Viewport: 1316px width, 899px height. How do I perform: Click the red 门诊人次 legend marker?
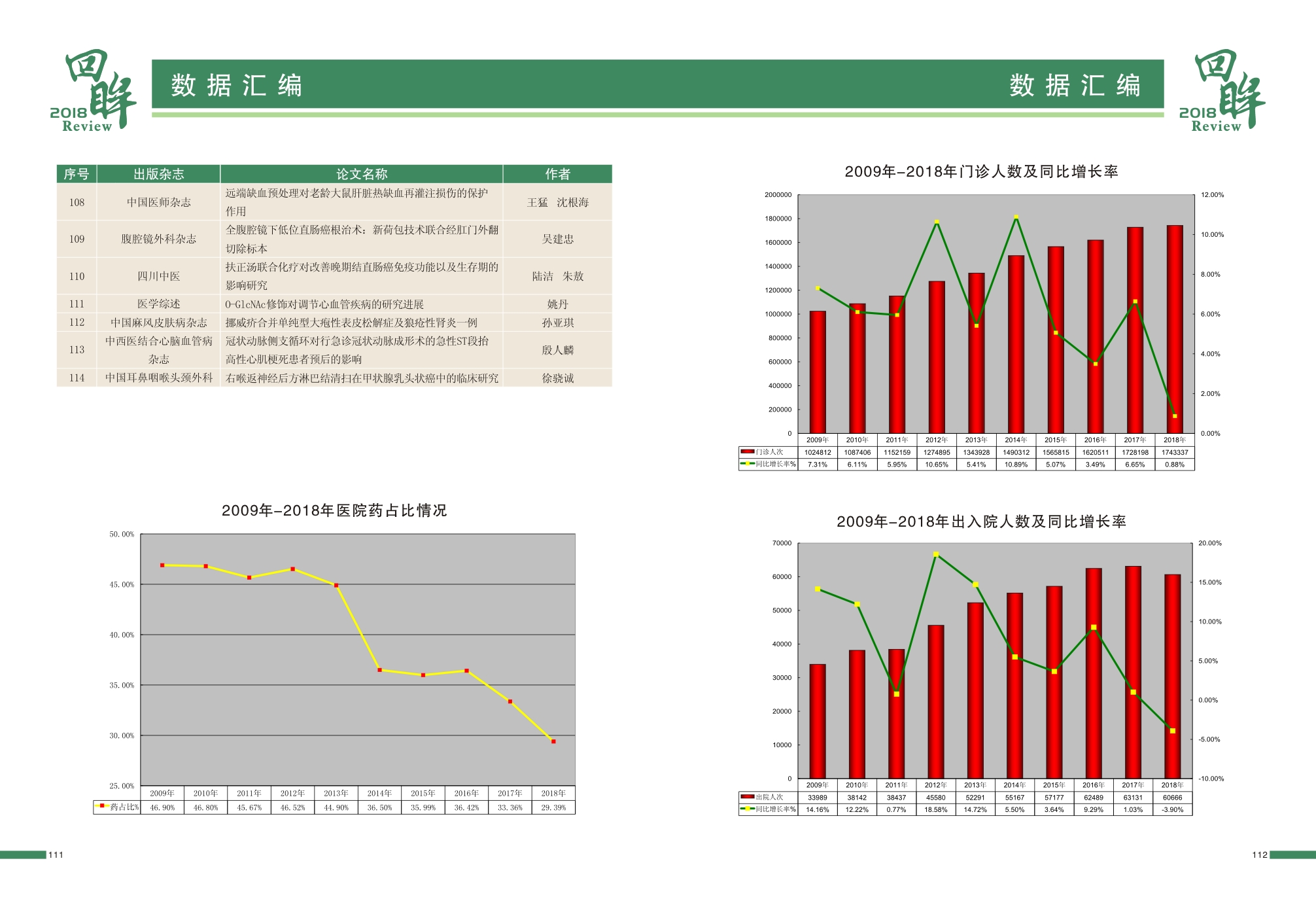coord(747,451)
